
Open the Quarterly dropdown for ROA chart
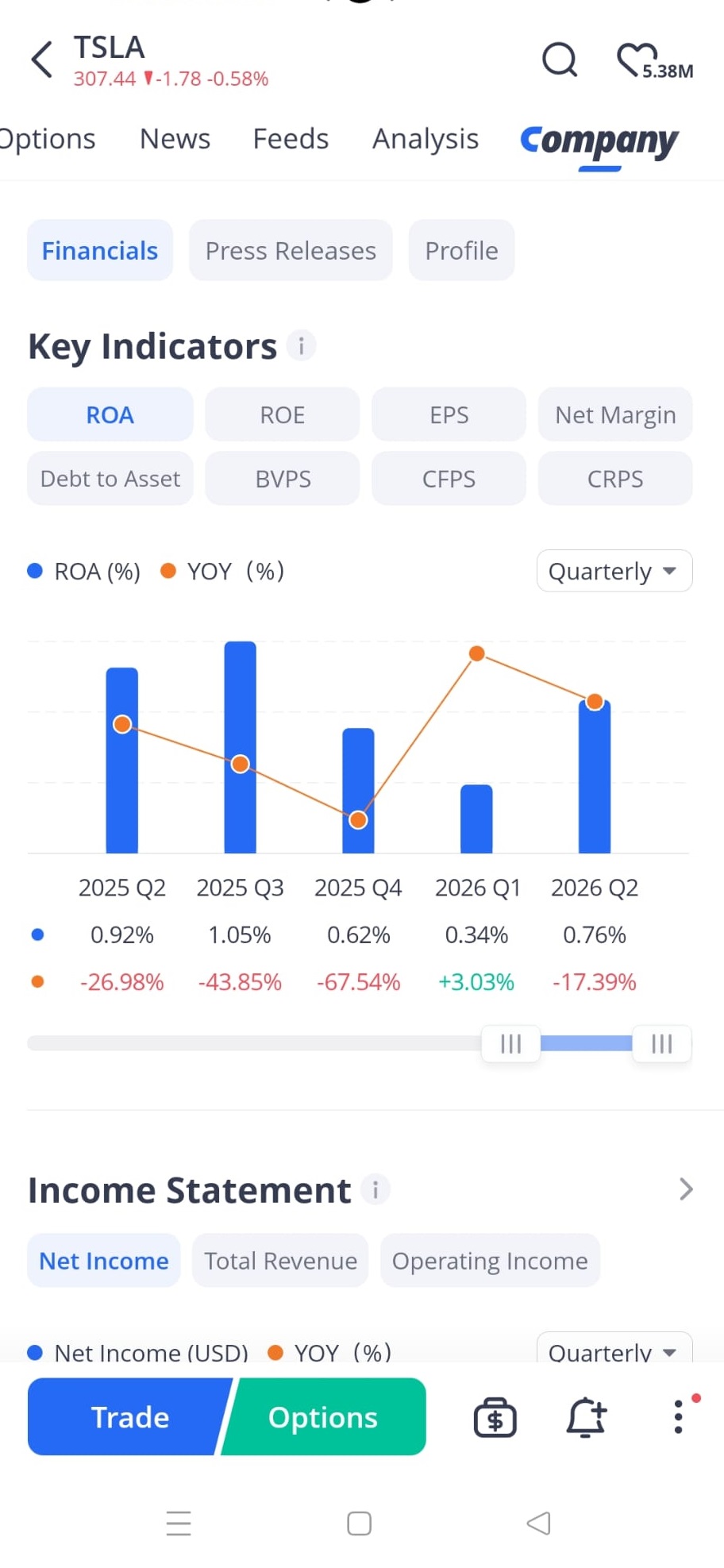tap(614, 571)
